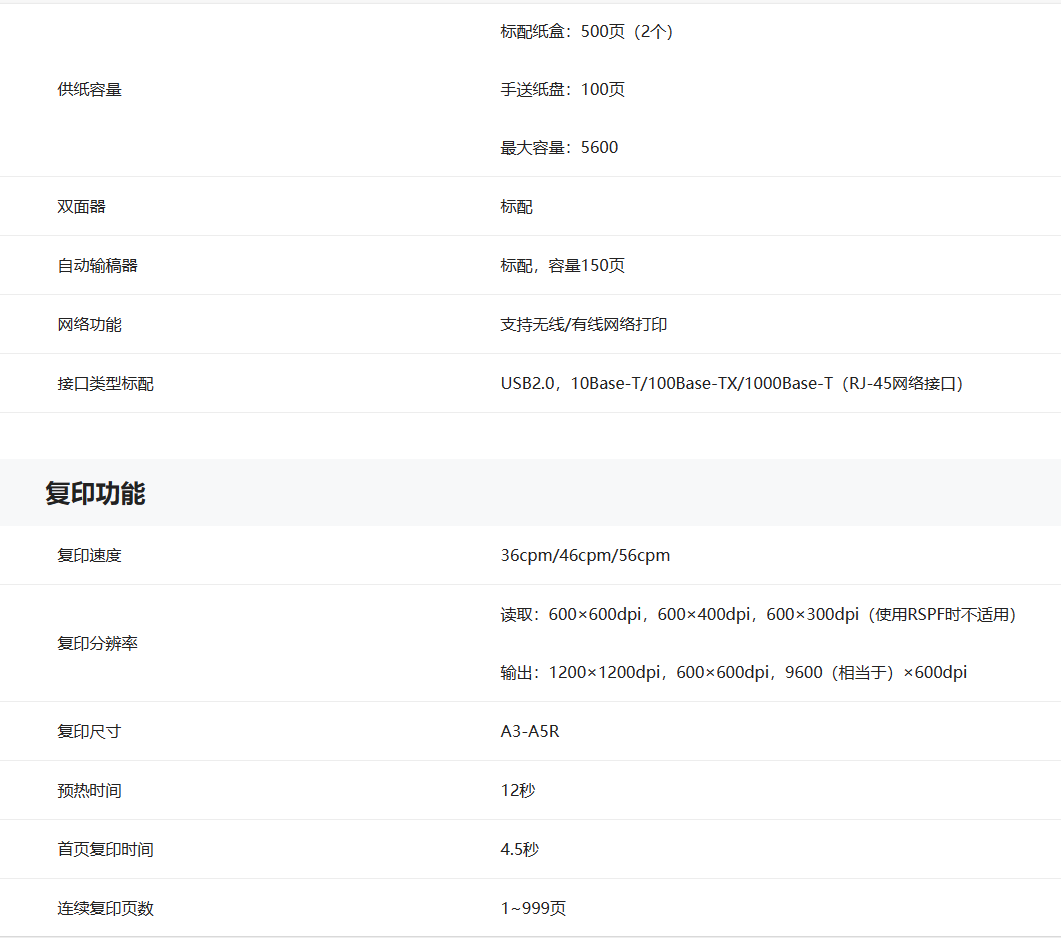
Task: Click the 首页复印时间 row label
Action: click(x=106, y=850)
